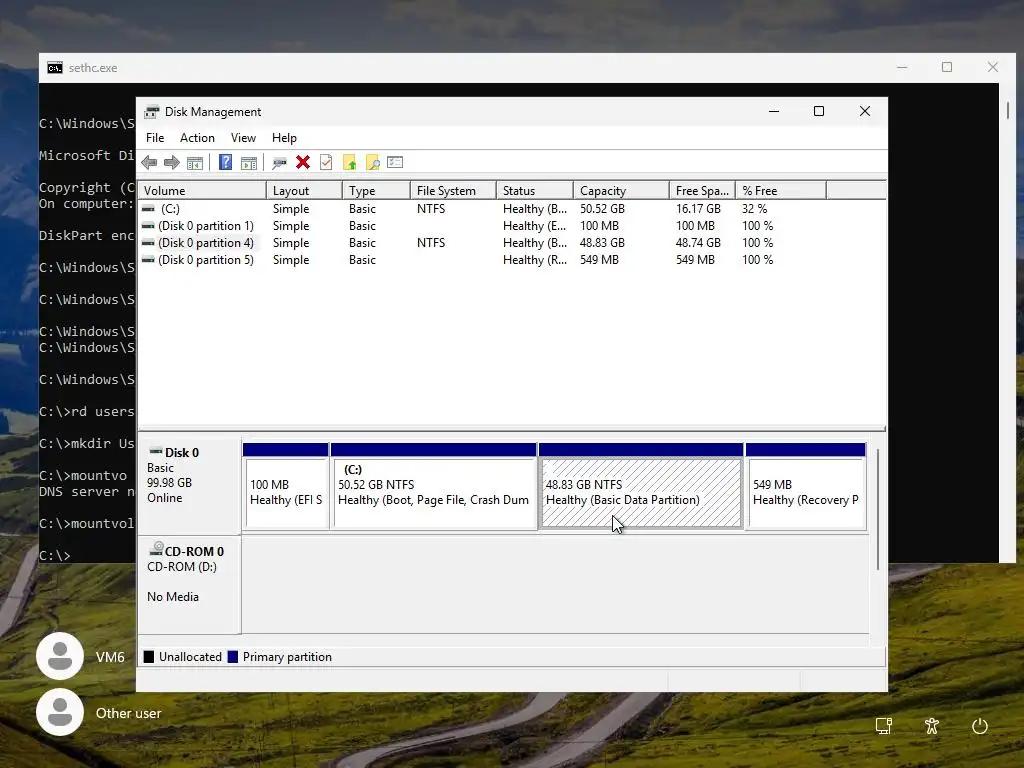Image resolution: width=1024 pixels, height=768 pixels.
Task: Sort by Volume column header
Action: point(202,191)
